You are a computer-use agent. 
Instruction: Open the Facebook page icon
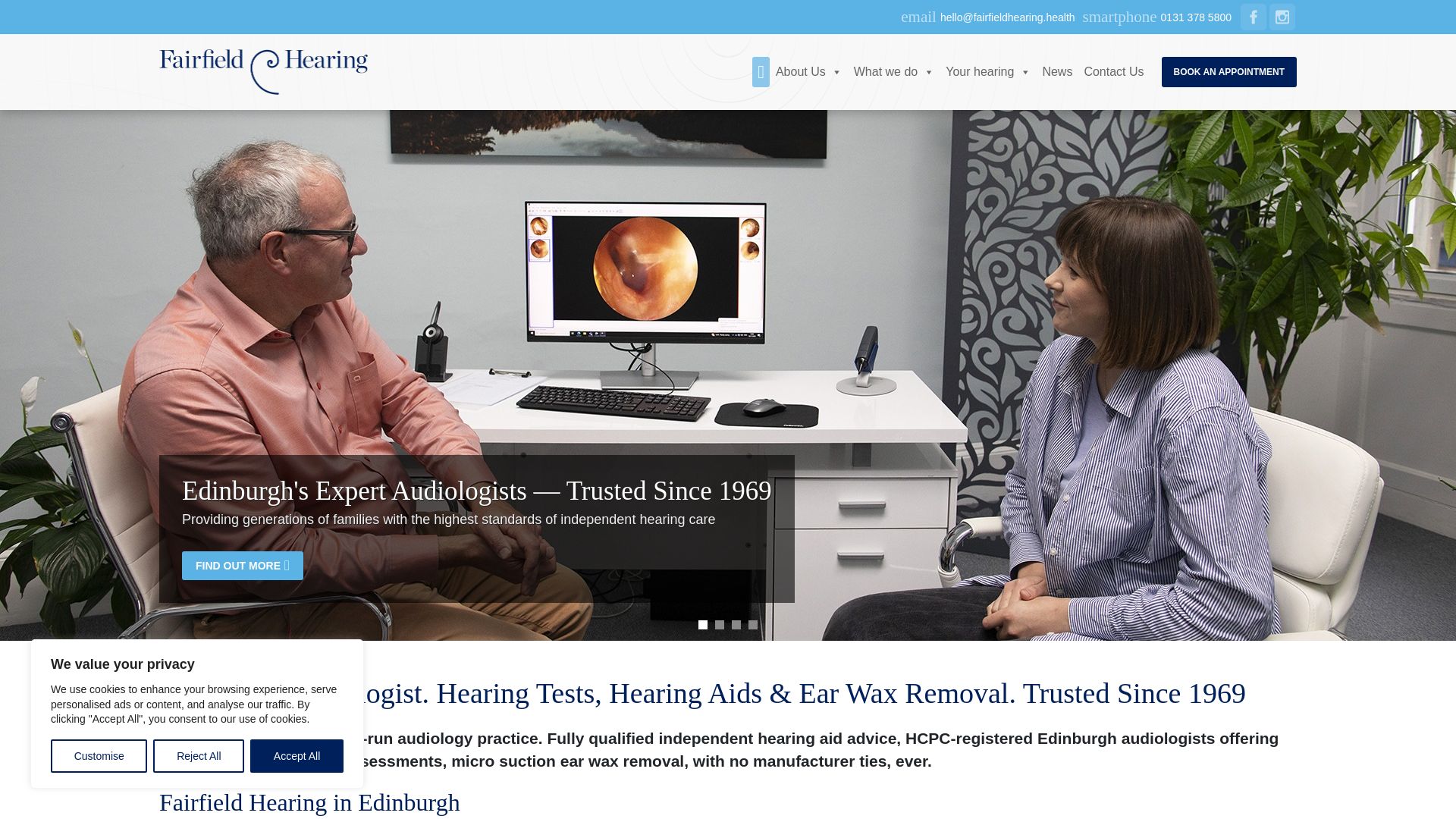point(1253,17)
